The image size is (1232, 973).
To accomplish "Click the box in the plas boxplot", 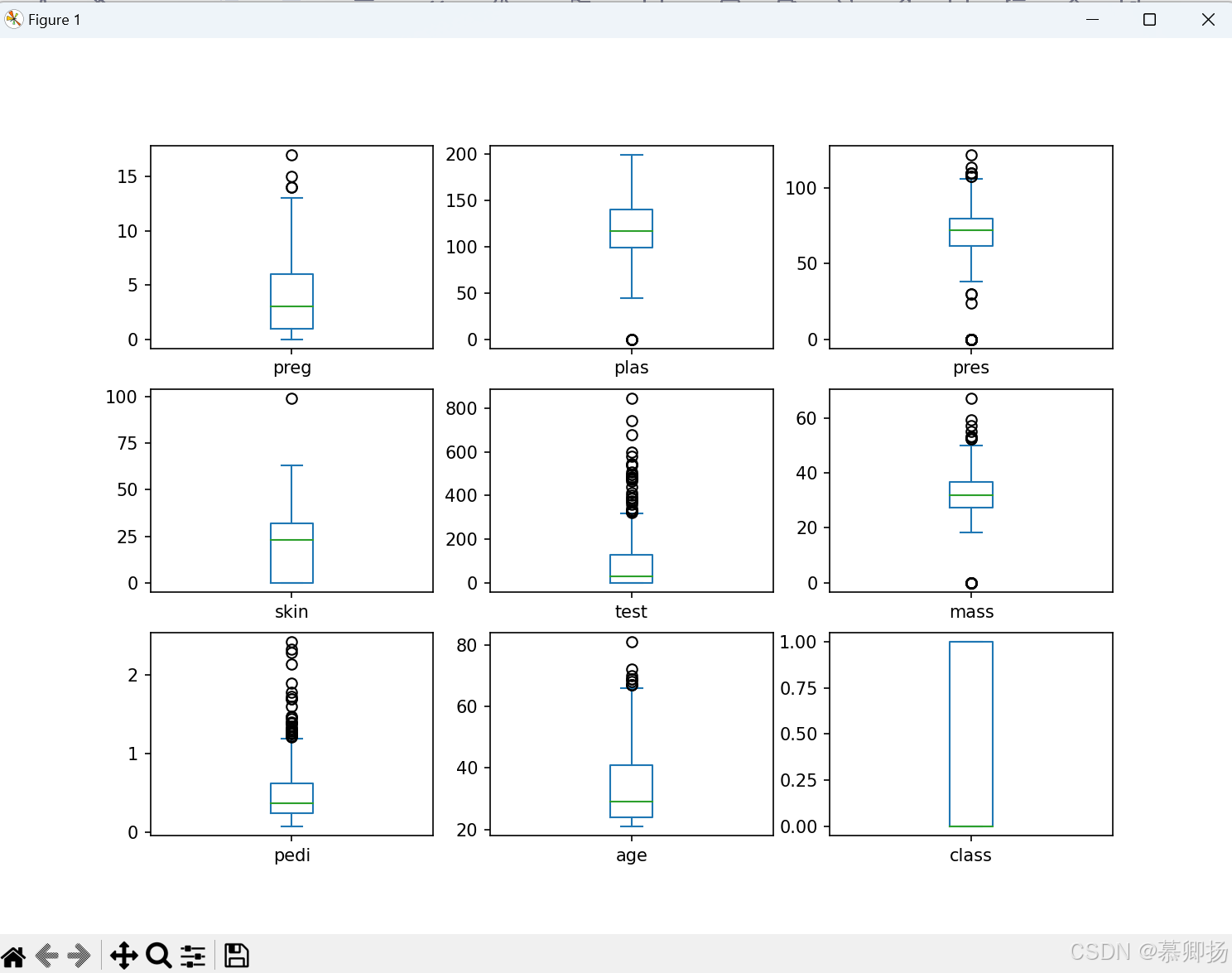I will coord(632,229).
